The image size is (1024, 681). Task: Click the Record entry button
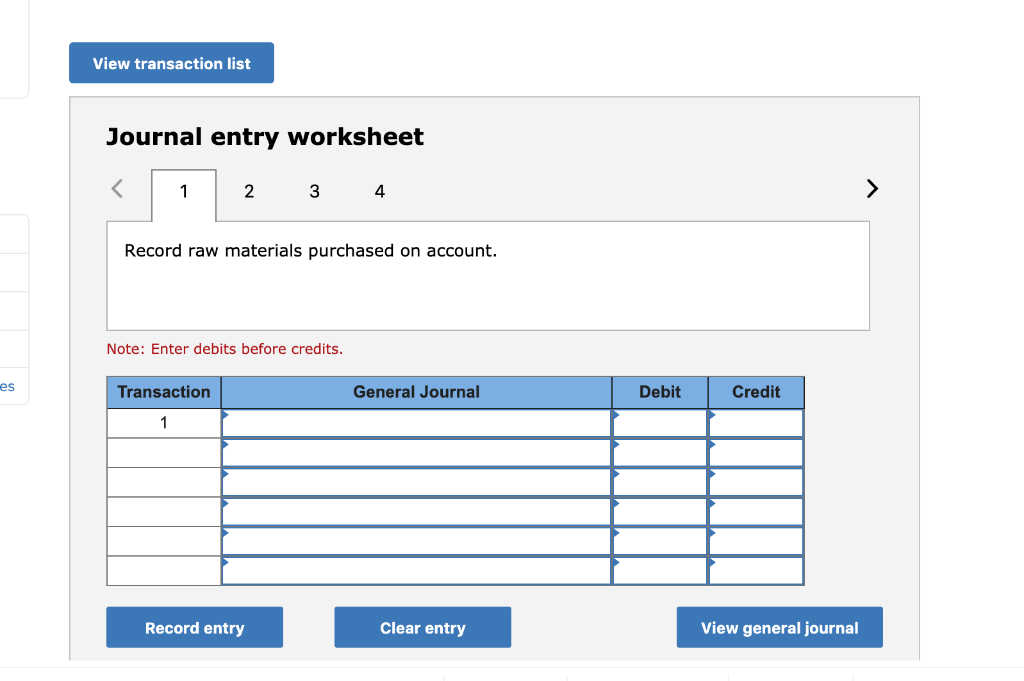(195, 627)
